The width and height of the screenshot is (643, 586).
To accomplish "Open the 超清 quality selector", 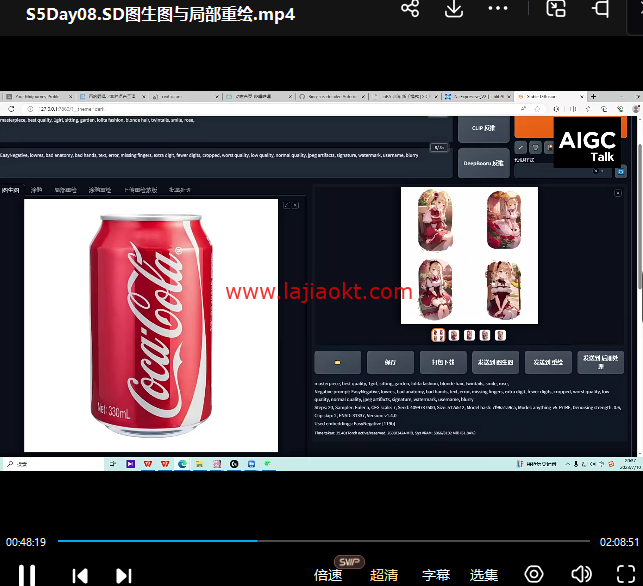I will point(384,575).
